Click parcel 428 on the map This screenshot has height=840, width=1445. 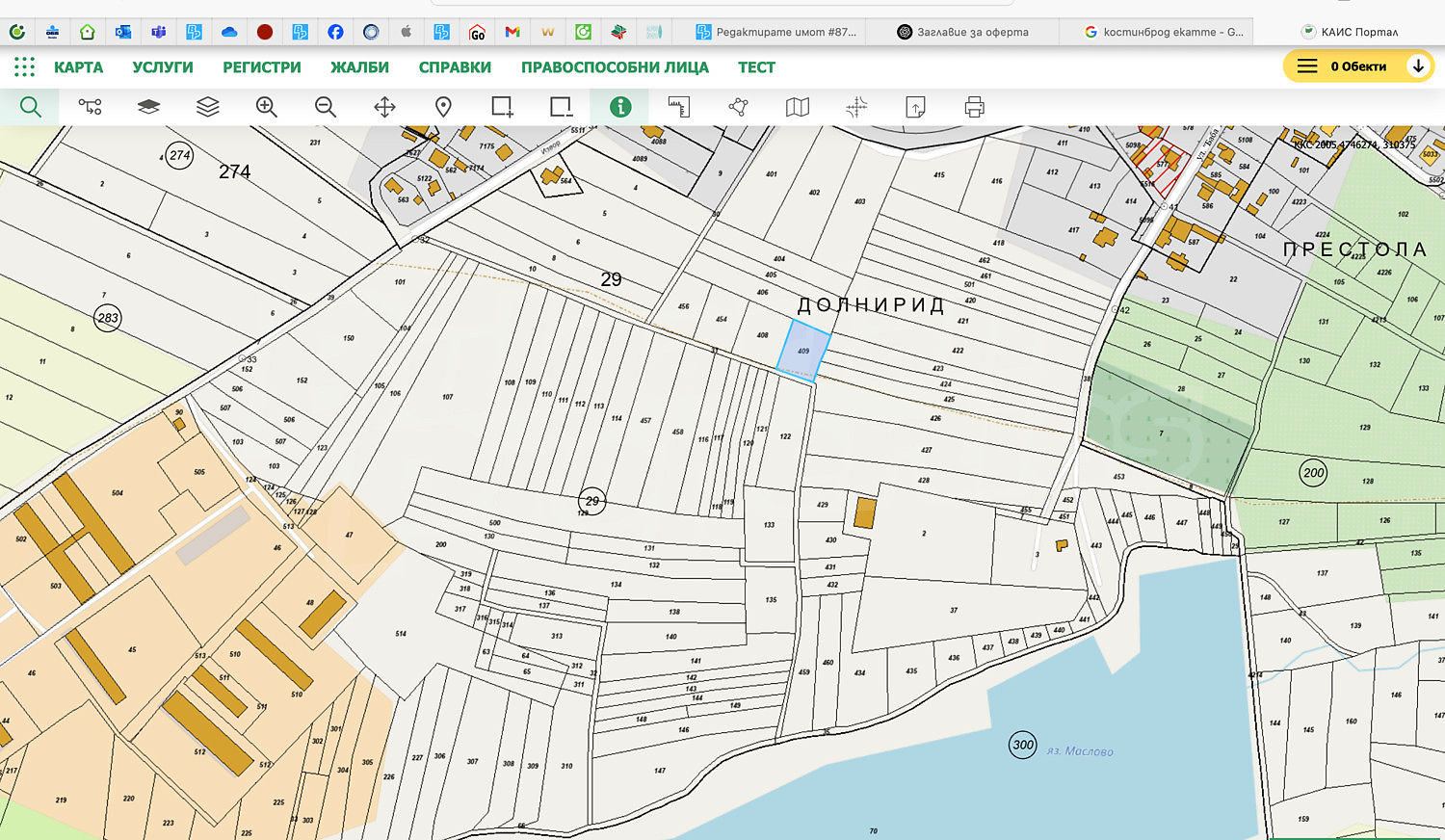point(924,480)
